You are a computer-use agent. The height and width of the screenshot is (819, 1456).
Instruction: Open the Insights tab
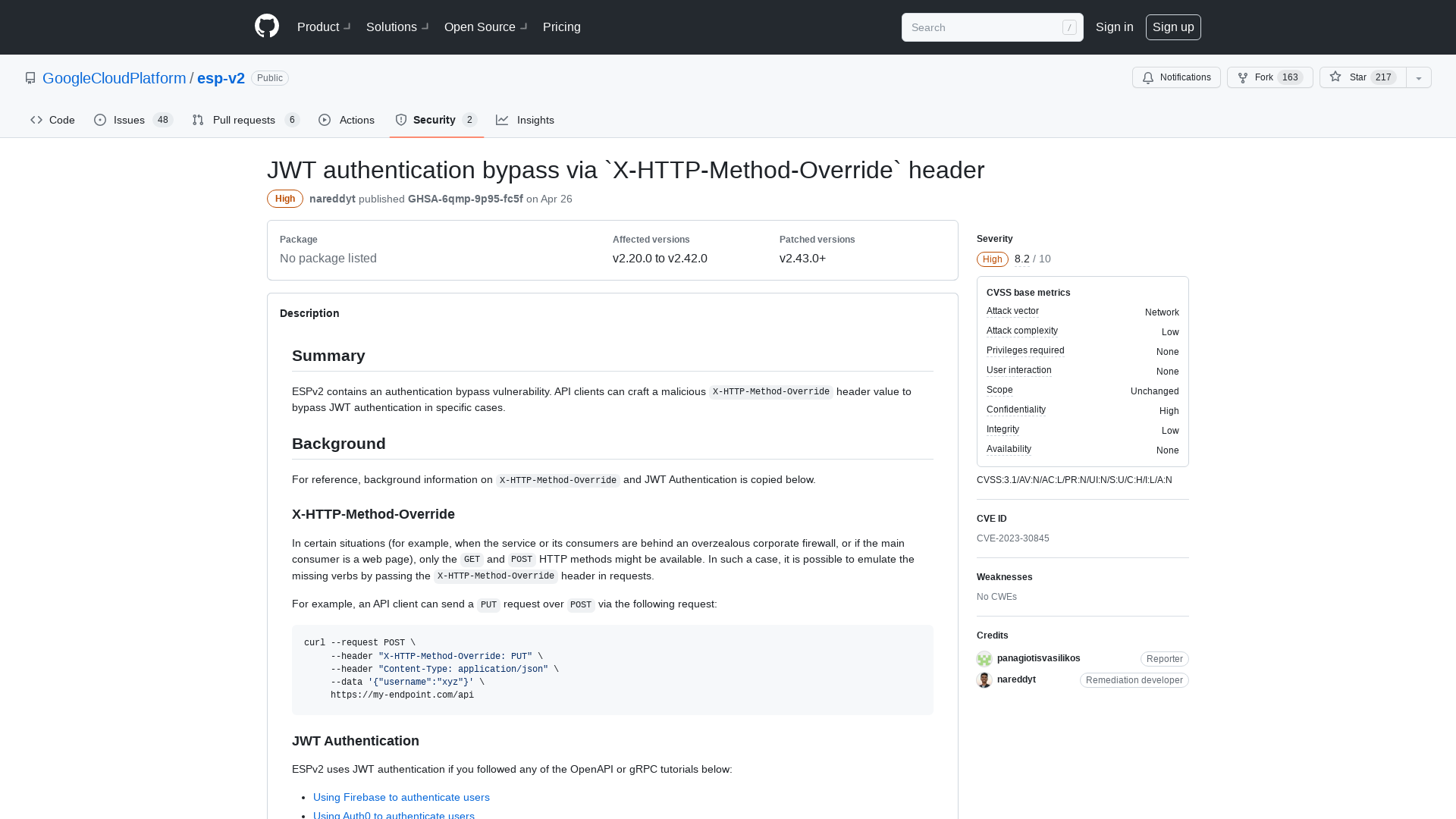click(x=525, y=120)
